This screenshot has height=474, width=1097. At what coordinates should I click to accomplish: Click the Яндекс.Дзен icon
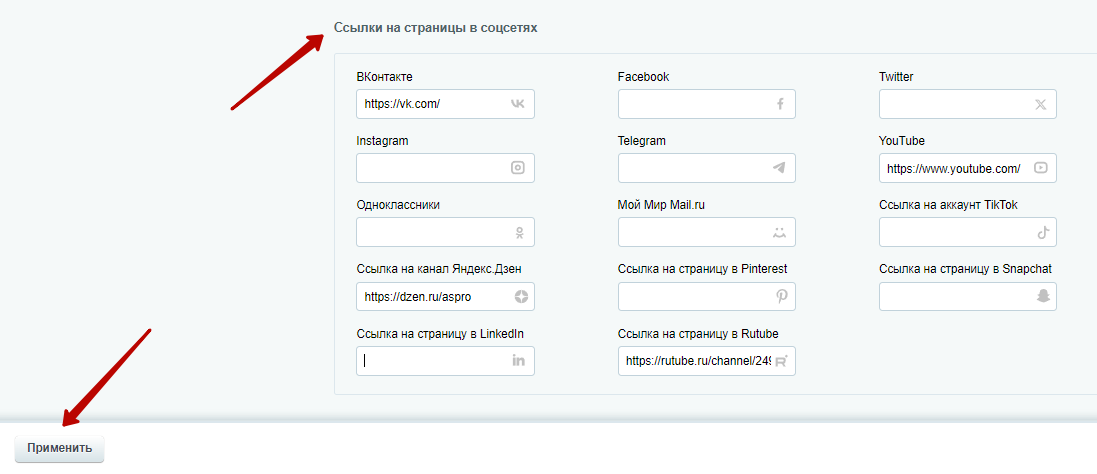pyautogui.click(x=521, y=296)
